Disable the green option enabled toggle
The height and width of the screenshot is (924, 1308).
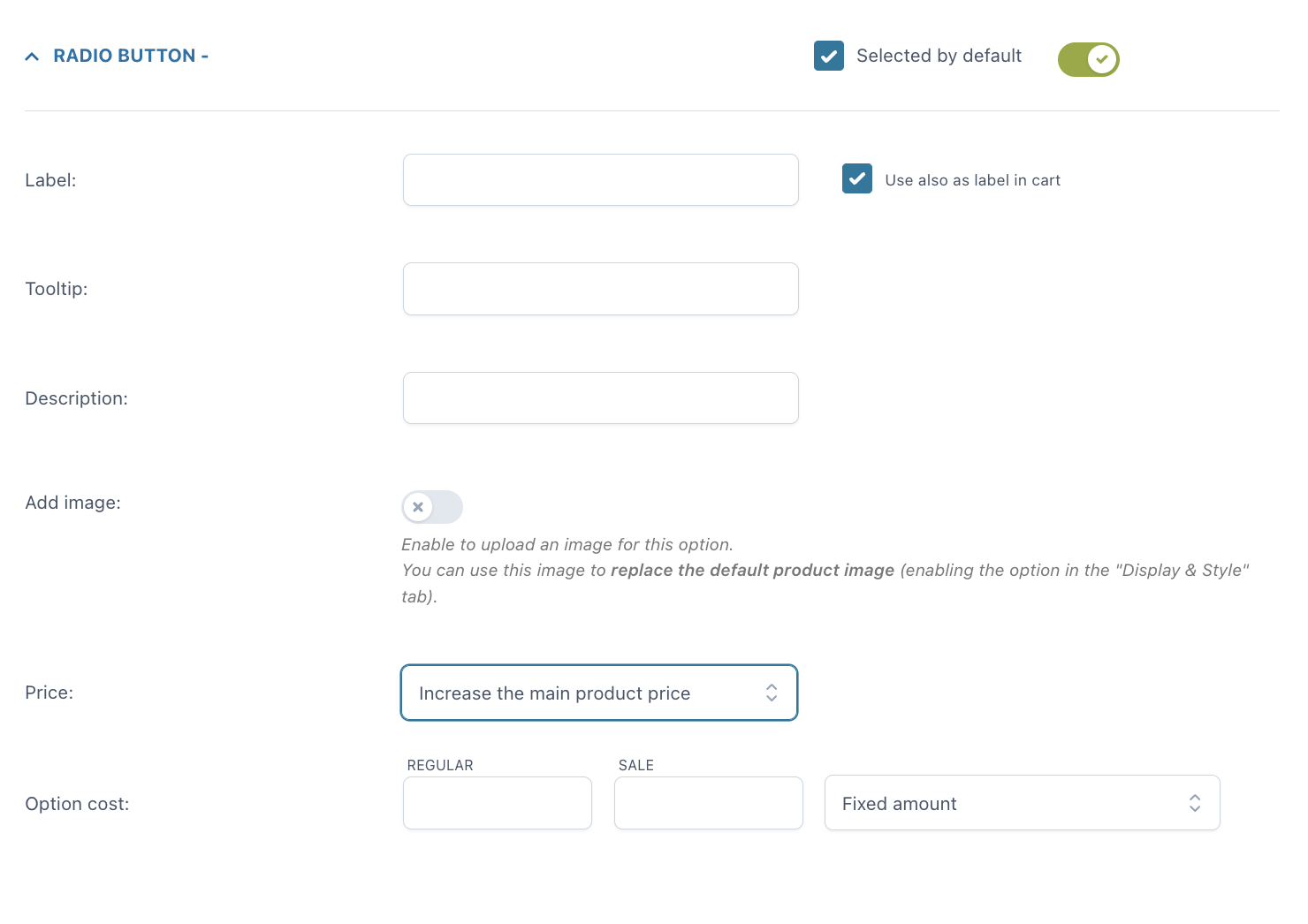click(1088, 59)
